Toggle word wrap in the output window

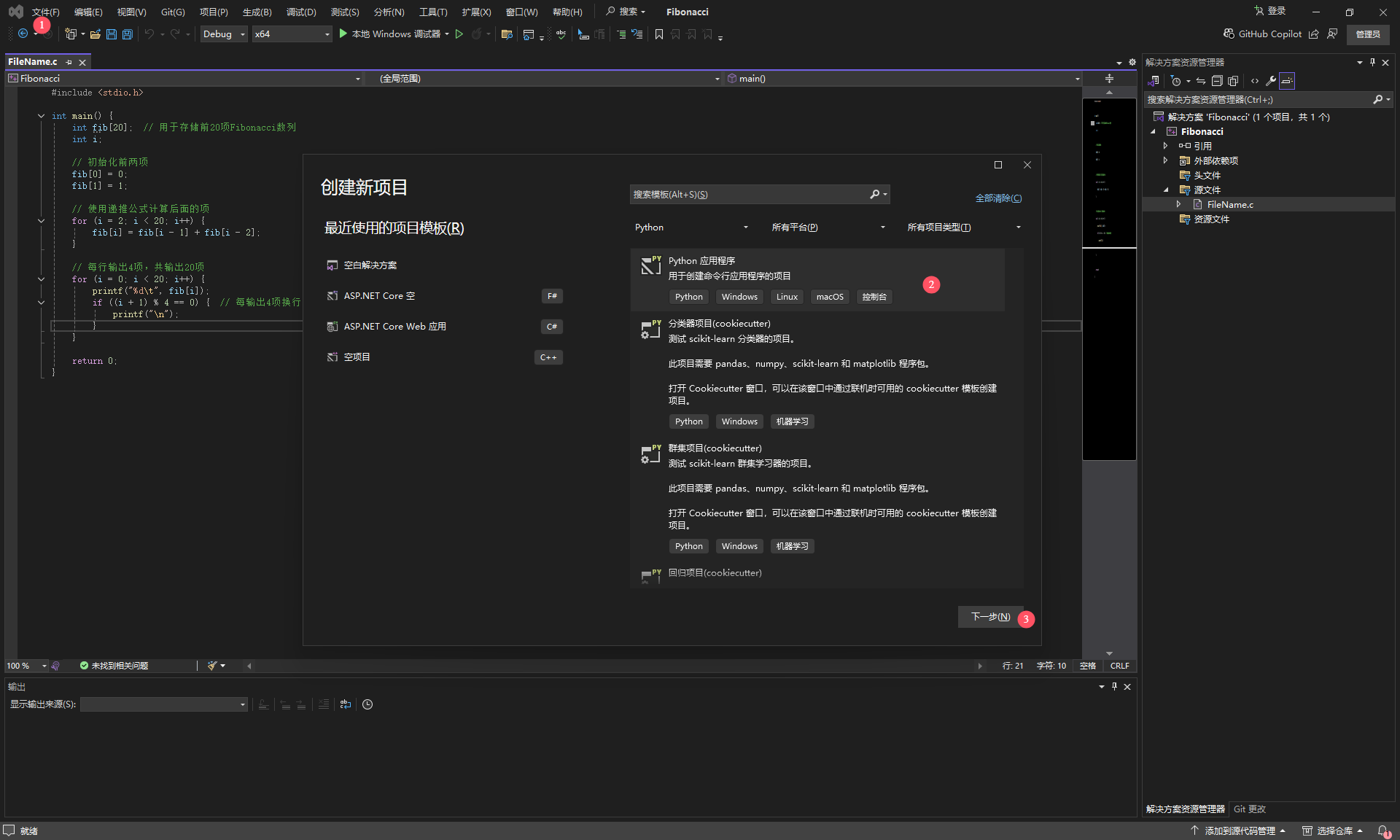pyautogui.click(x=344, y=704)
